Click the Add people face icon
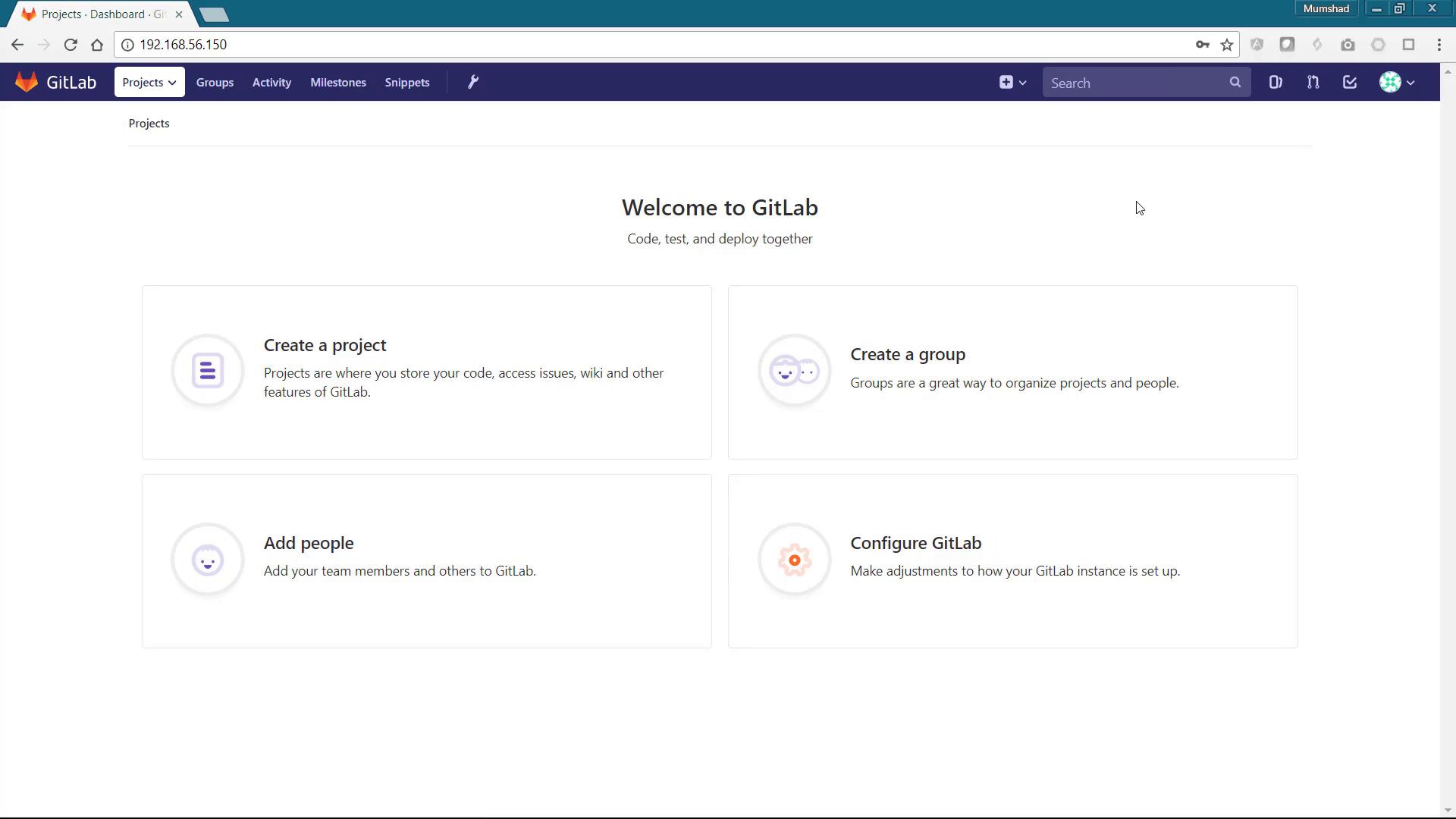 pos(208,560)
